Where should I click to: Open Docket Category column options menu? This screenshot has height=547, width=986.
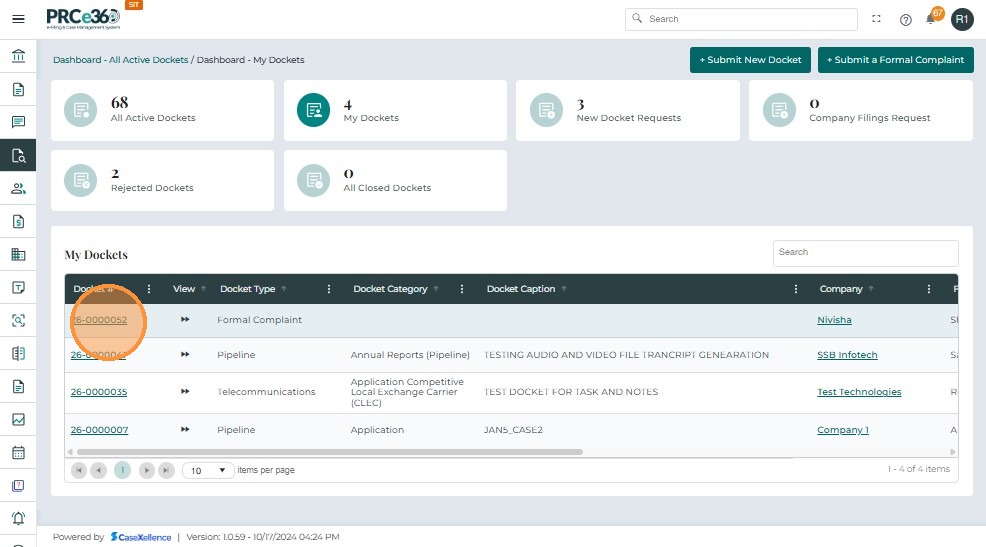coord(462,289)
